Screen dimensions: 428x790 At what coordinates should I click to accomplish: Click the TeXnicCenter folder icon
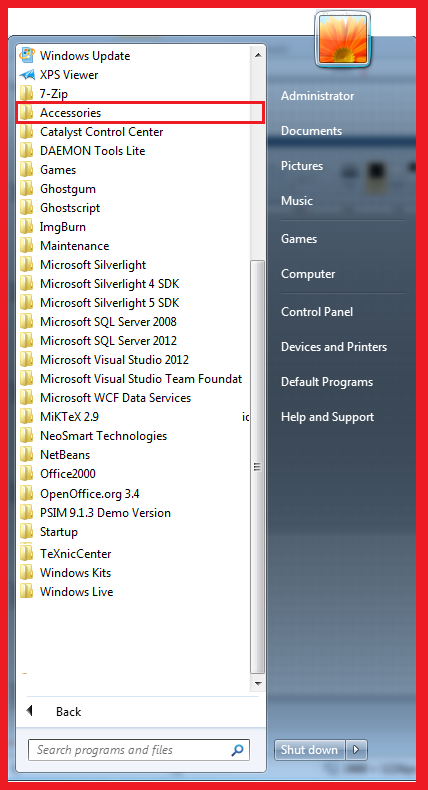(26, 553)
